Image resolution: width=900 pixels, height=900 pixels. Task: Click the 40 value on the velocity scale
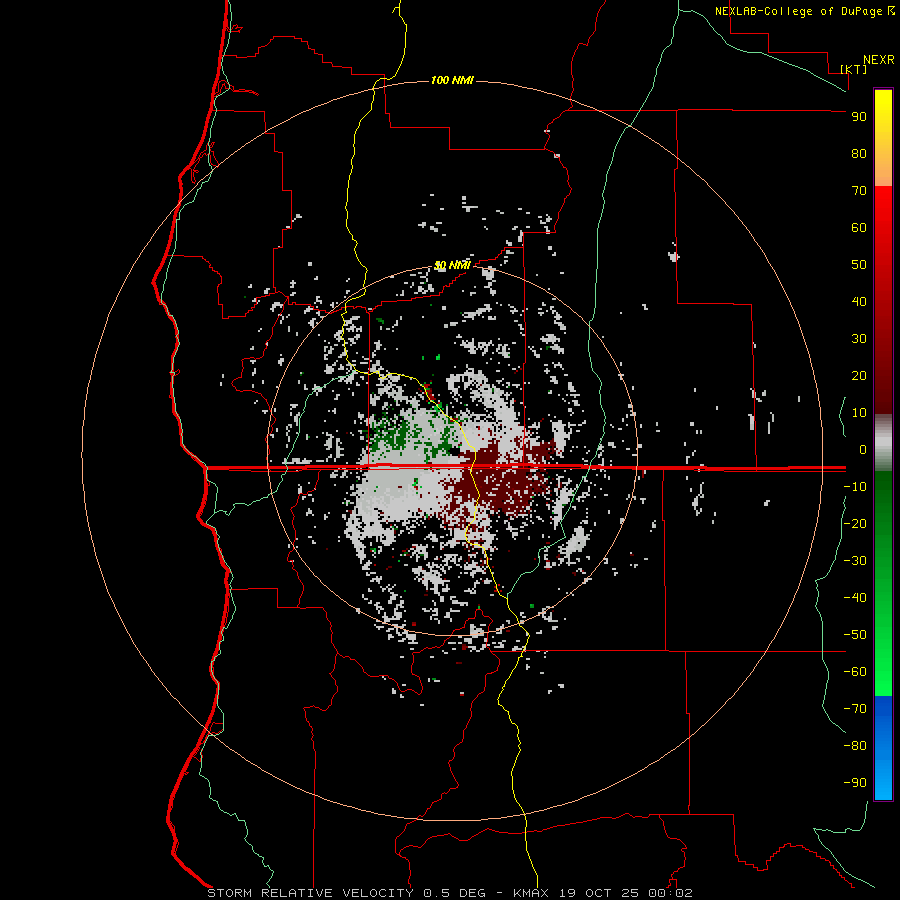coord(859,302)
